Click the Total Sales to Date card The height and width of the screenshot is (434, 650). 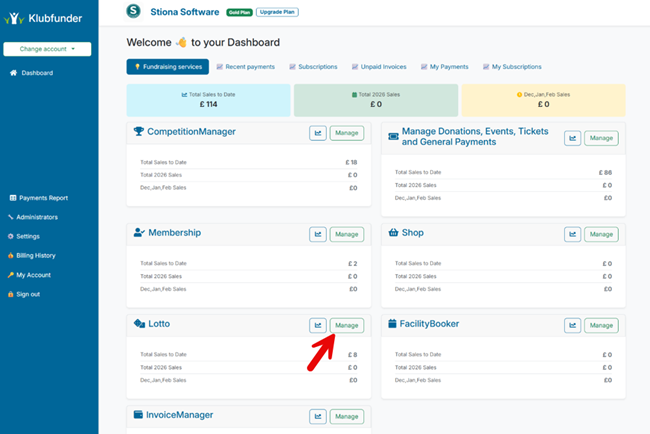tap(209, 100)
